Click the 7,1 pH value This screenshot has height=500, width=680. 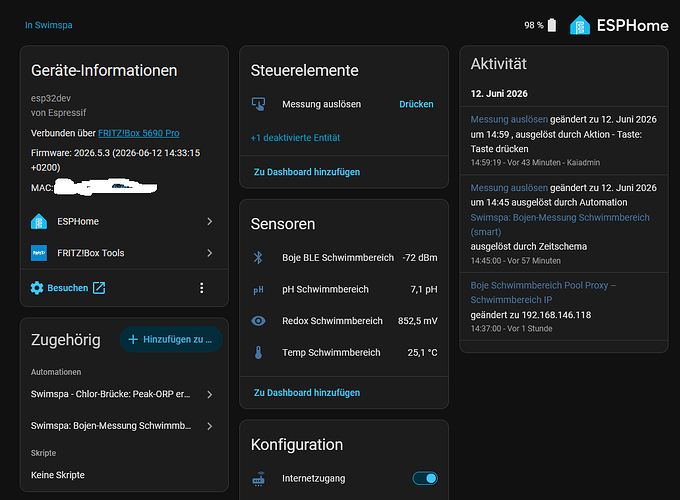click(424, 289)
